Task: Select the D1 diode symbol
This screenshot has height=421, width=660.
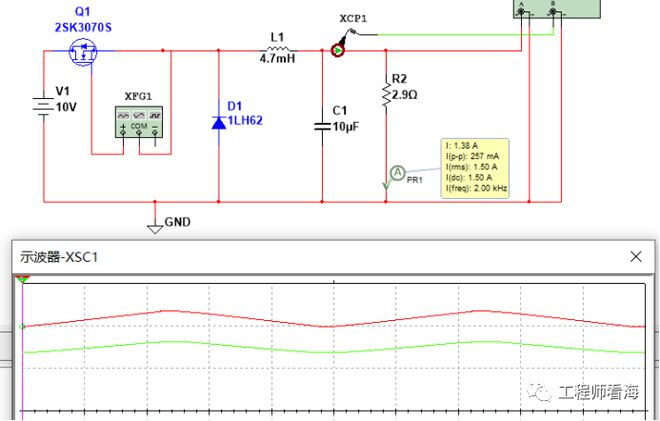Action: coord(218,123)
